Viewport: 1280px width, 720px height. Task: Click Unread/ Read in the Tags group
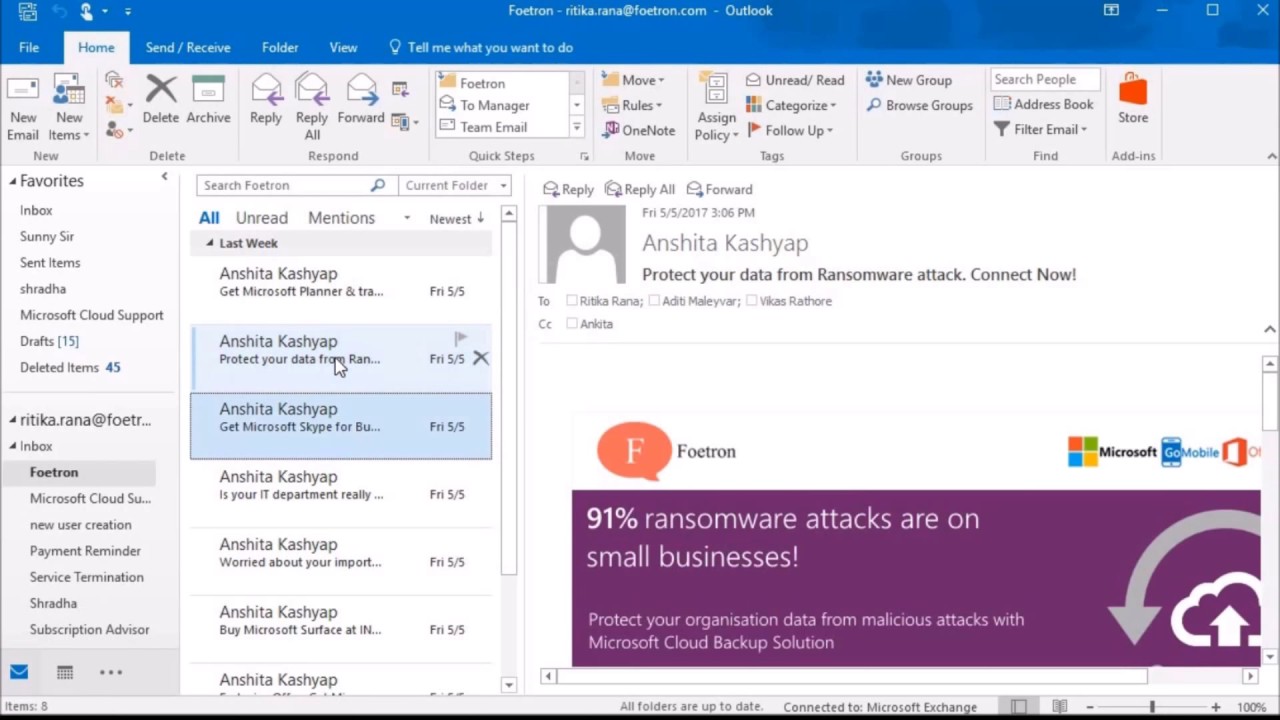tap(796, 80)
